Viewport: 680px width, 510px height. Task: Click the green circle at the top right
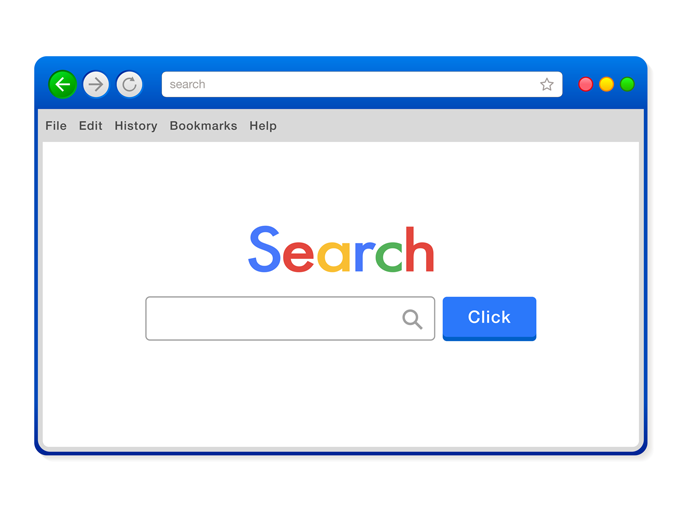click(627, 84)
